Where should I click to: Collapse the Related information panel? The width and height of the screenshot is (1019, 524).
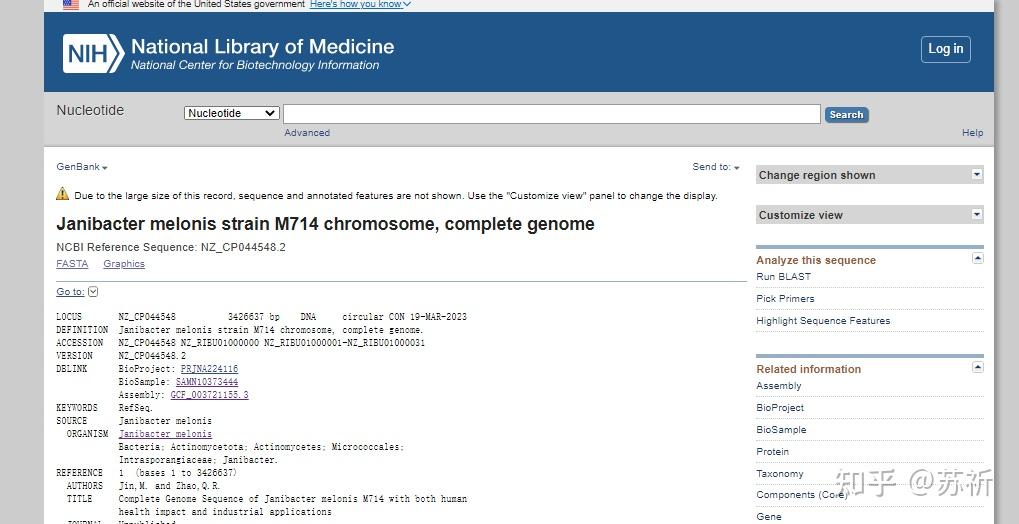(x=977, y=368)
